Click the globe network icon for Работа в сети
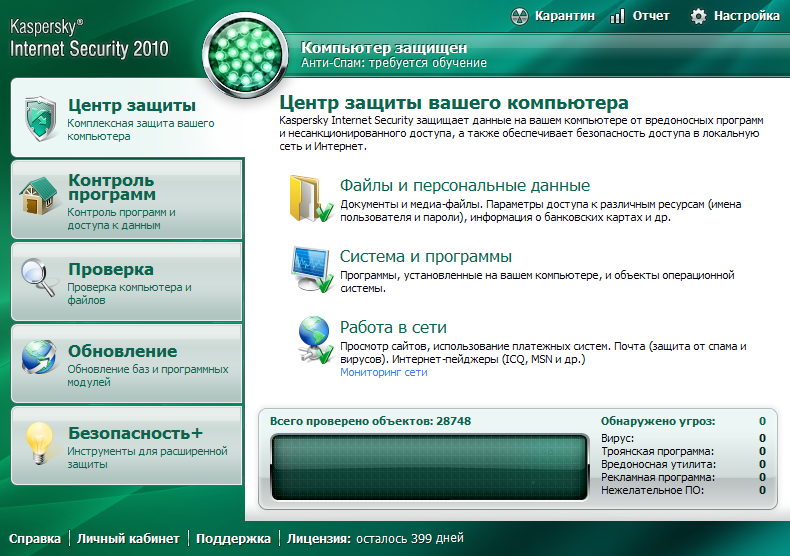Viewport: 790px width, 556px height. coord(315,340)
